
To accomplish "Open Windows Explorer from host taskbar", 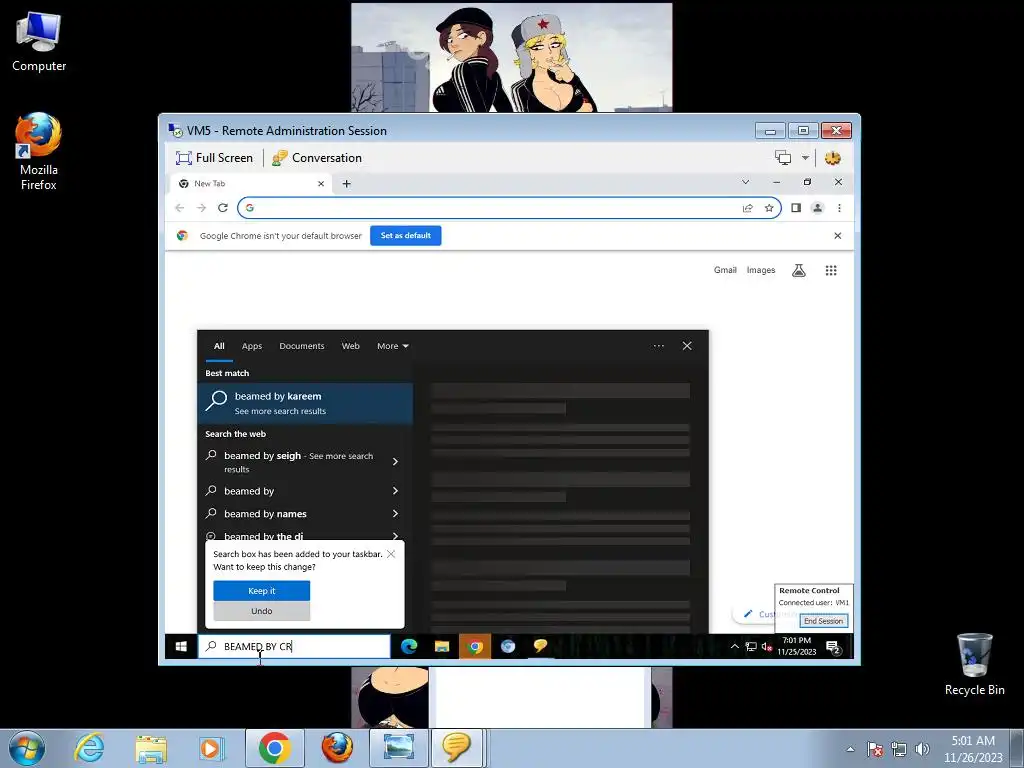I will (151, 748).
